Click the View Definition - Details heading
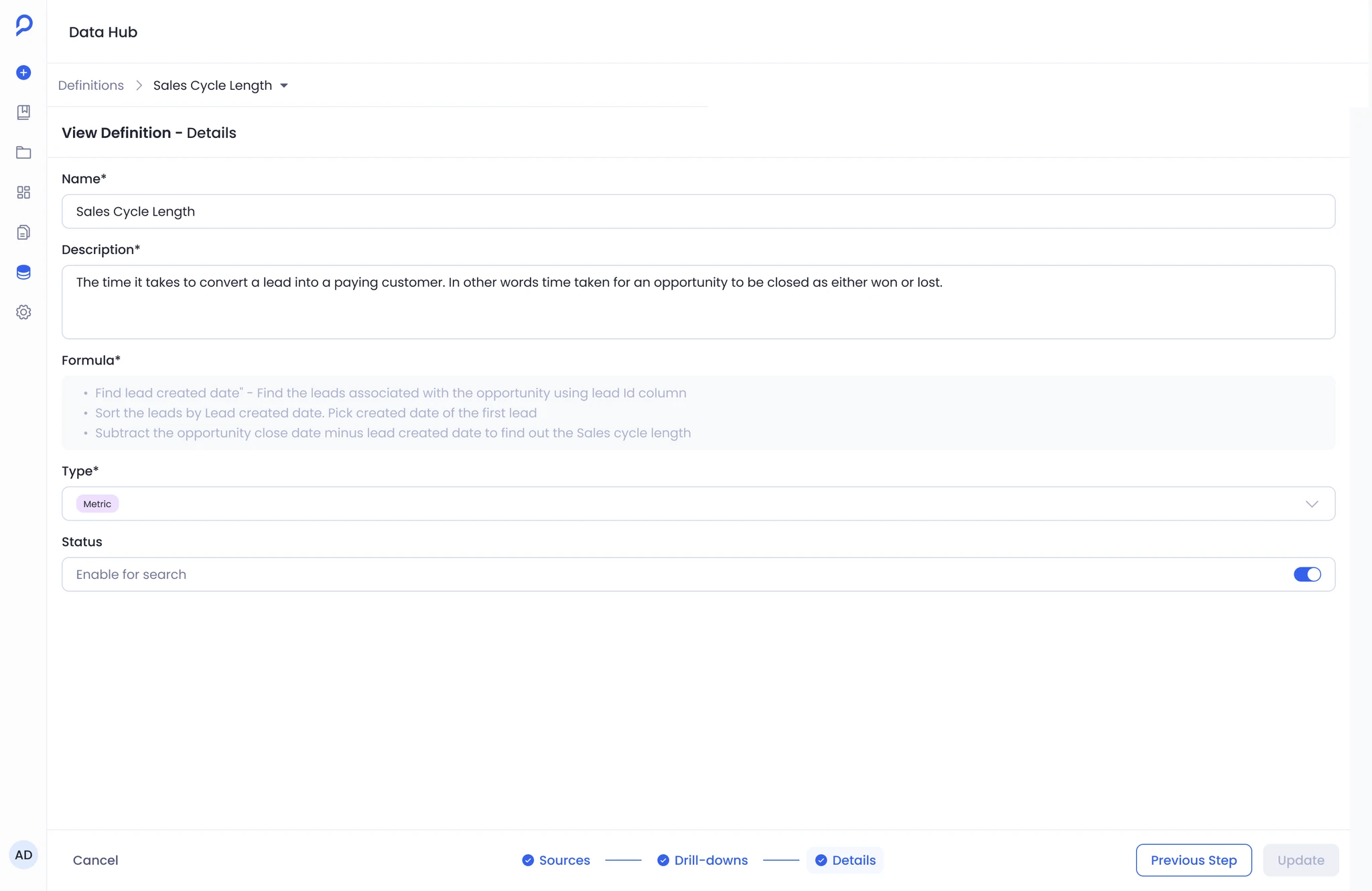 [x=149, y=133]
